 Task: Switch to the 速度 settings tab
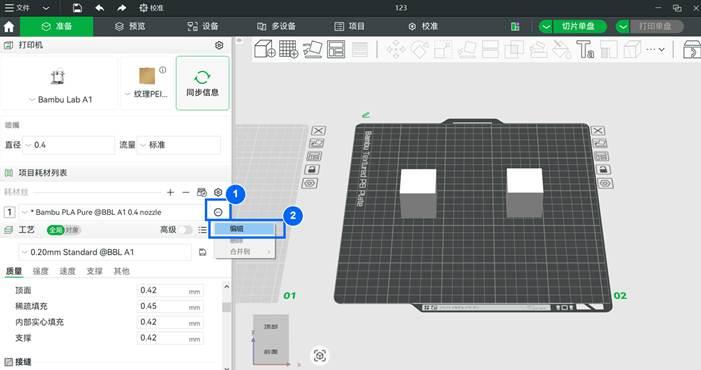[68, 271]
